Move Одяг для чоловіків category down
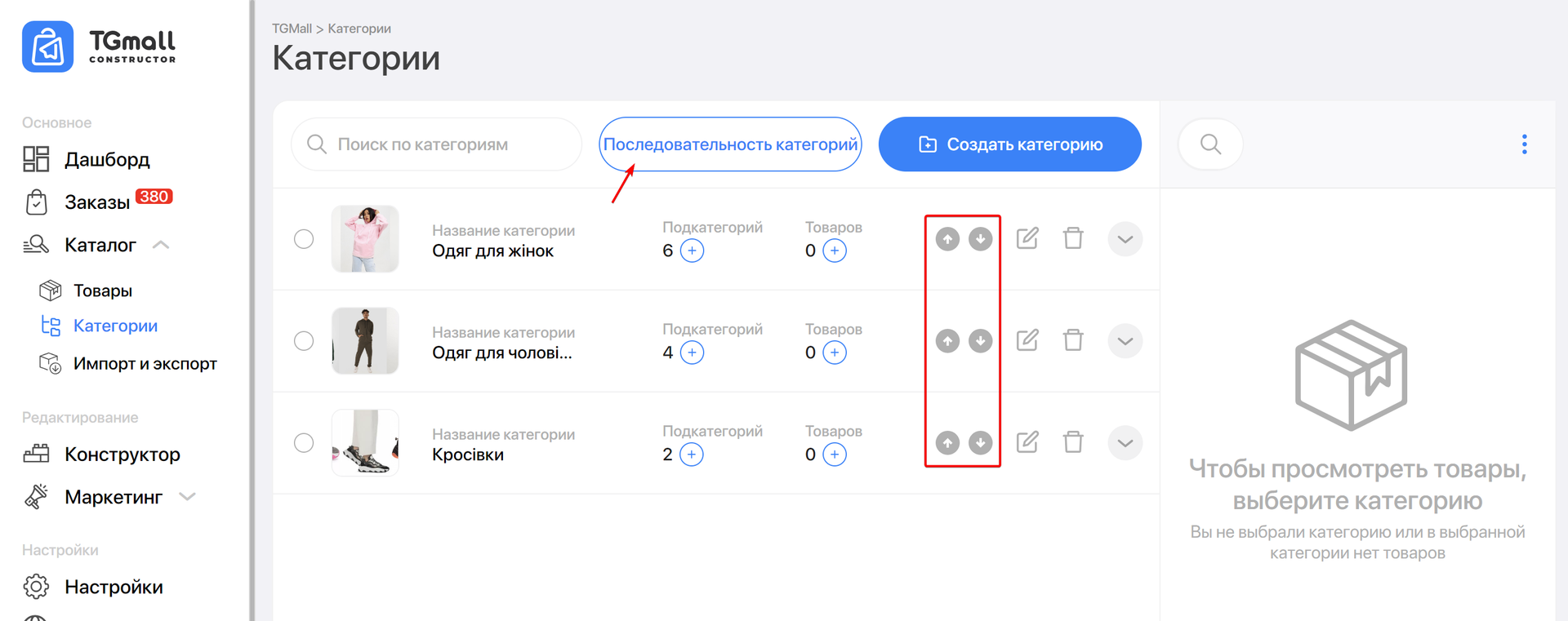Image resolution: width=1568 pixels, height=621 pixels. [980, 341]
